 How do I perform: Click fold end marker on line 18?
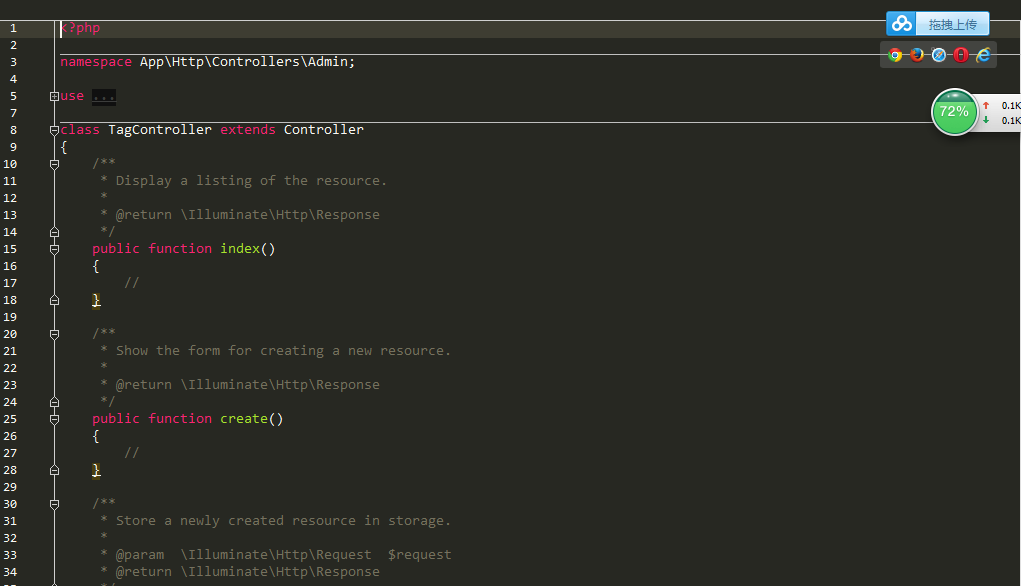coord(55,300)
